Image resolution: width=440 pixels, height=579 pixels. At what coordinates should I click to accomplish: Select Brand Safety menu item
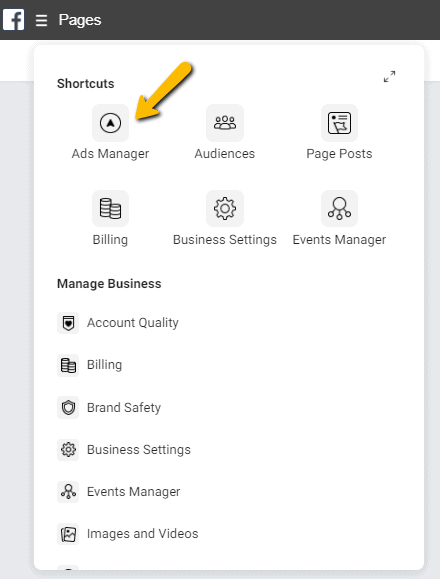[x=124, y=408]
